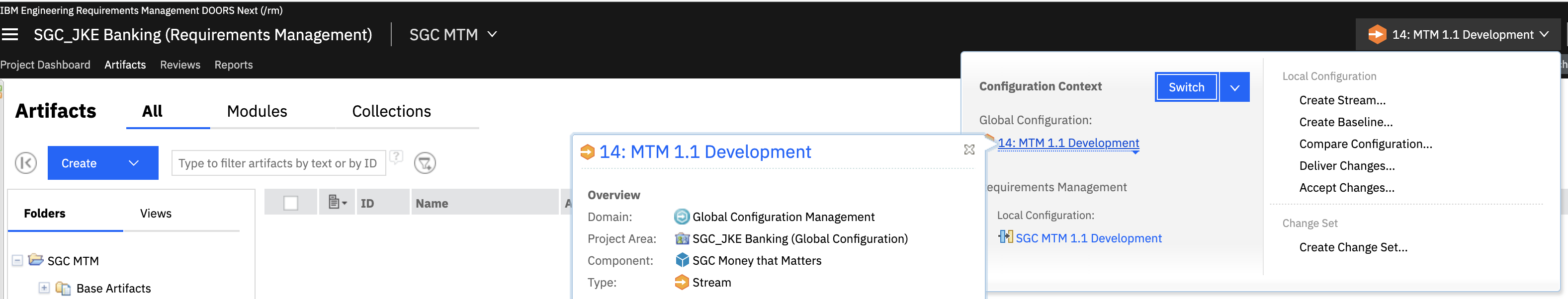Open the hamburger main menu

pyautogui.click(x=10, y=35)
